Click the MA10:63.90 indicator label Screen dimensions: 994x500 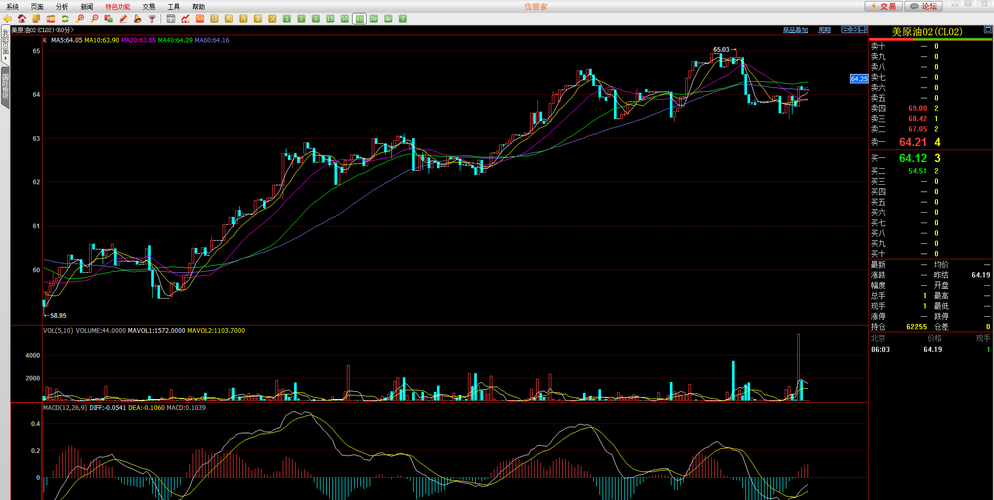pos(102,40)
